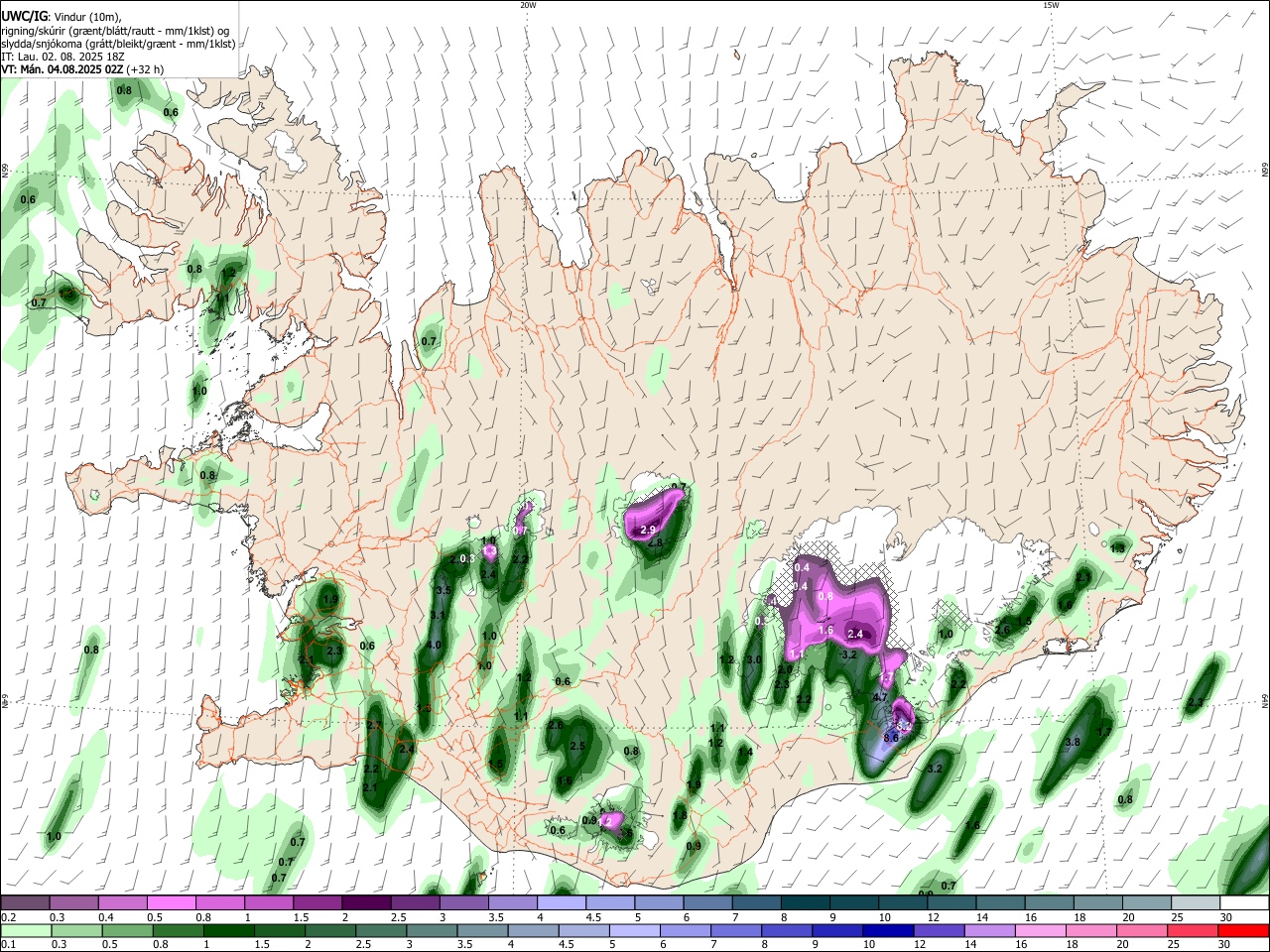Click the 3.0 rain value on the map
Viewport: 1270px width, 952px height.
[754, 659]
